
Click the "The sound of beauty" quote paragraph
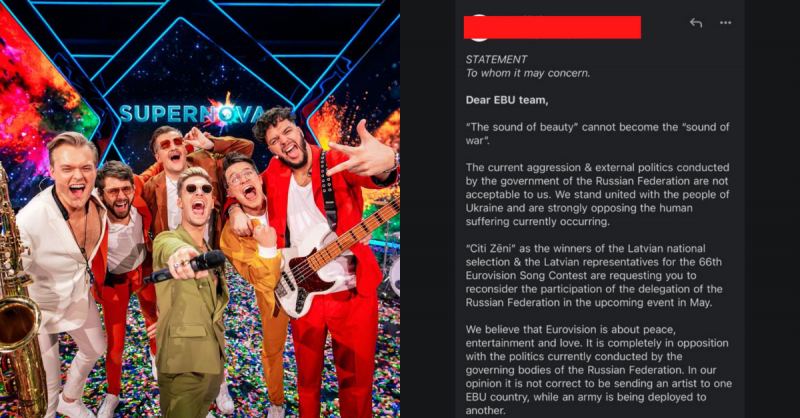597,134
